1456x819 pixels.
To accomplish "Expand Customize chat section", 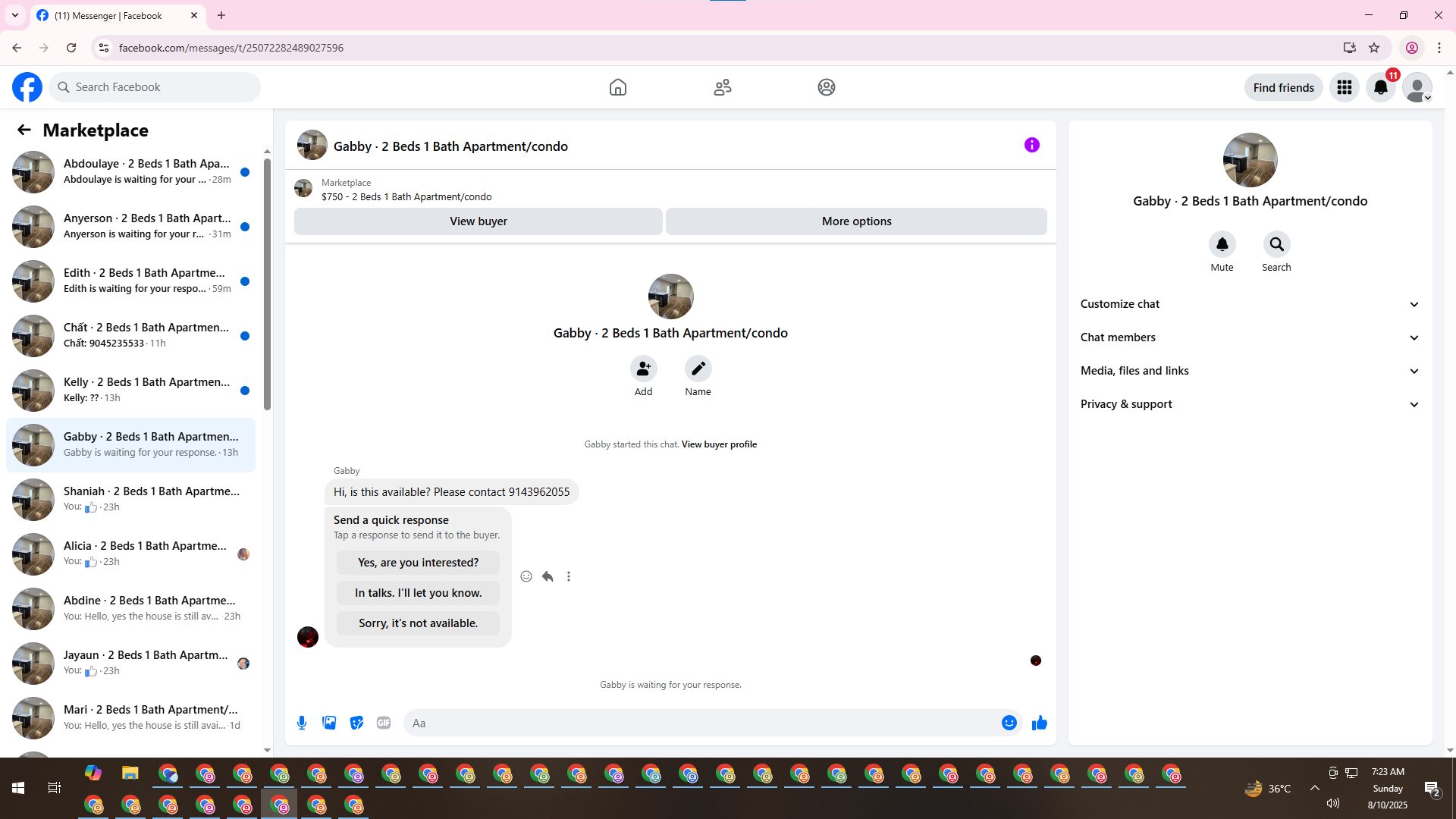I will pos(1249,304).
